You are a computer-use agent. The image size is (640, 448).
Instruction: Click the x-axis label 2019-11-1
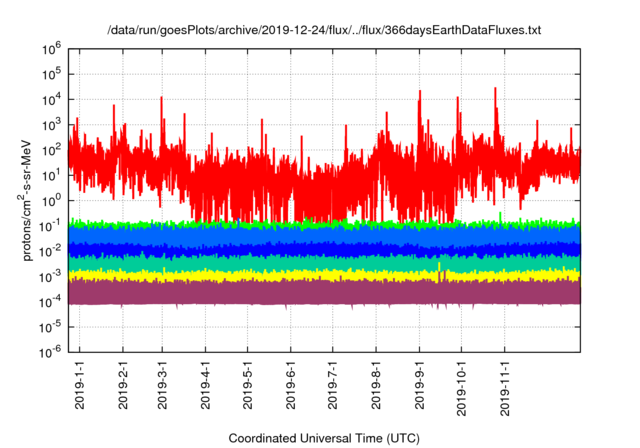505,388
